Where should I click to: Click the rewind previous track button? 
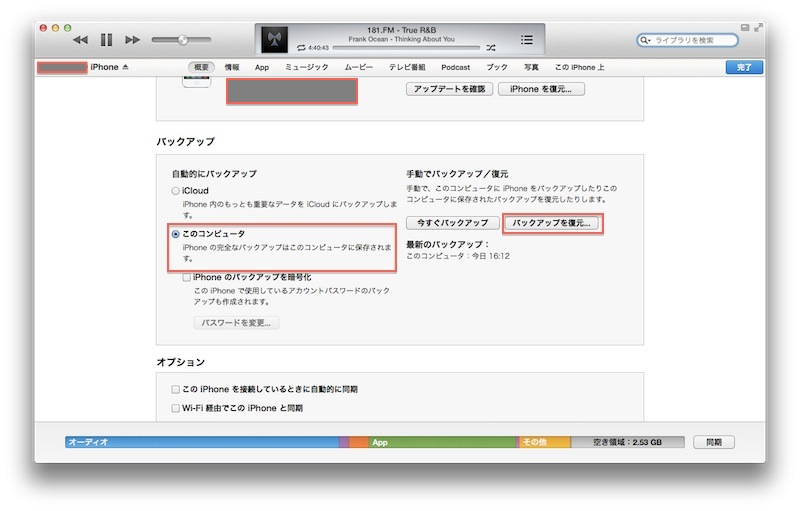click(81, 40)
